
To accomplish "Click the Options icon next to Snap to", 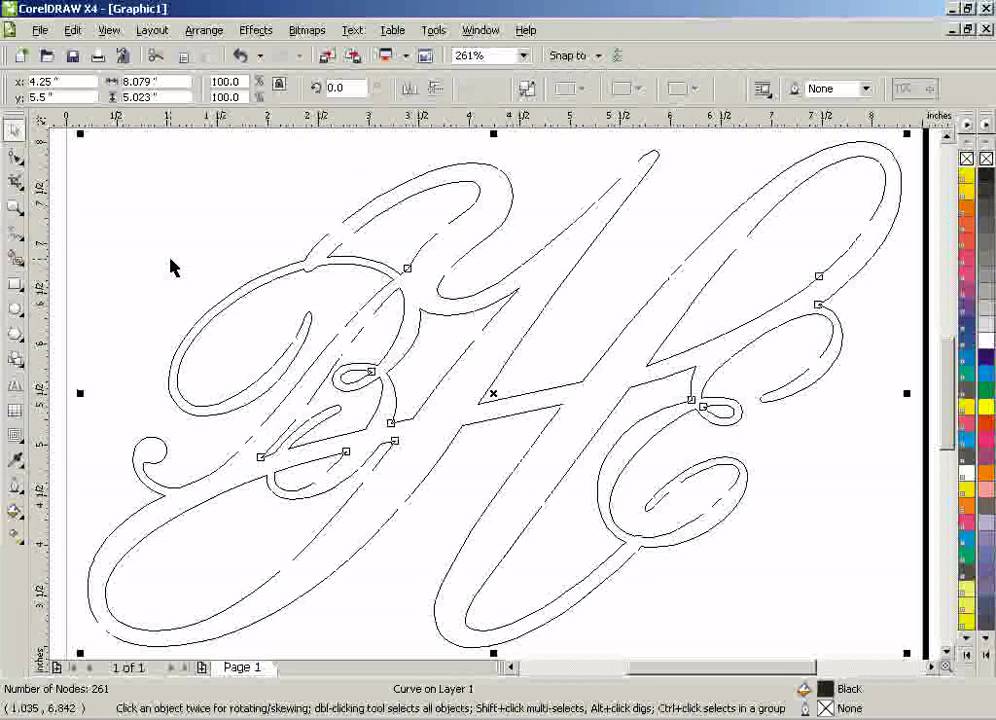I will 617,56.
